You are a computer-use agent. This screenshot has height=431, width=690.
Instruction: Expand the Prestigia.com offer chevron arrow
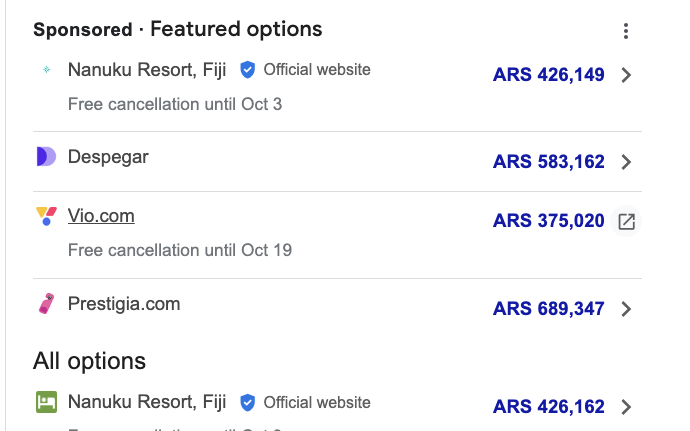(x=626, y=309)
